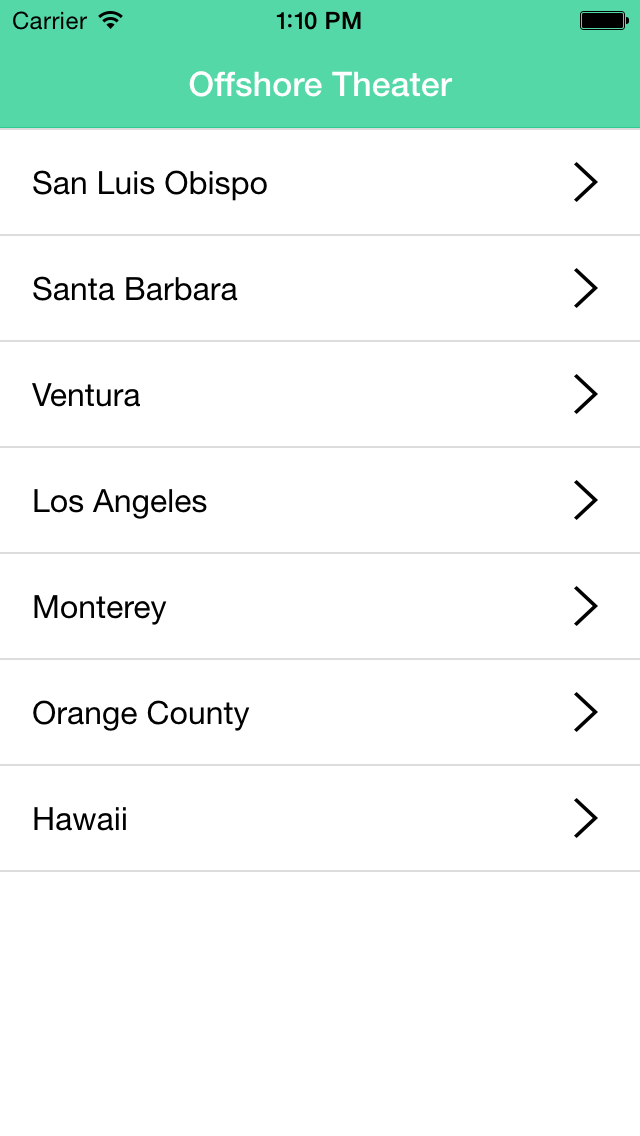The image size is (640, 1136).
Task: Tap the Offshore Theater title
Action: (320, 85)
